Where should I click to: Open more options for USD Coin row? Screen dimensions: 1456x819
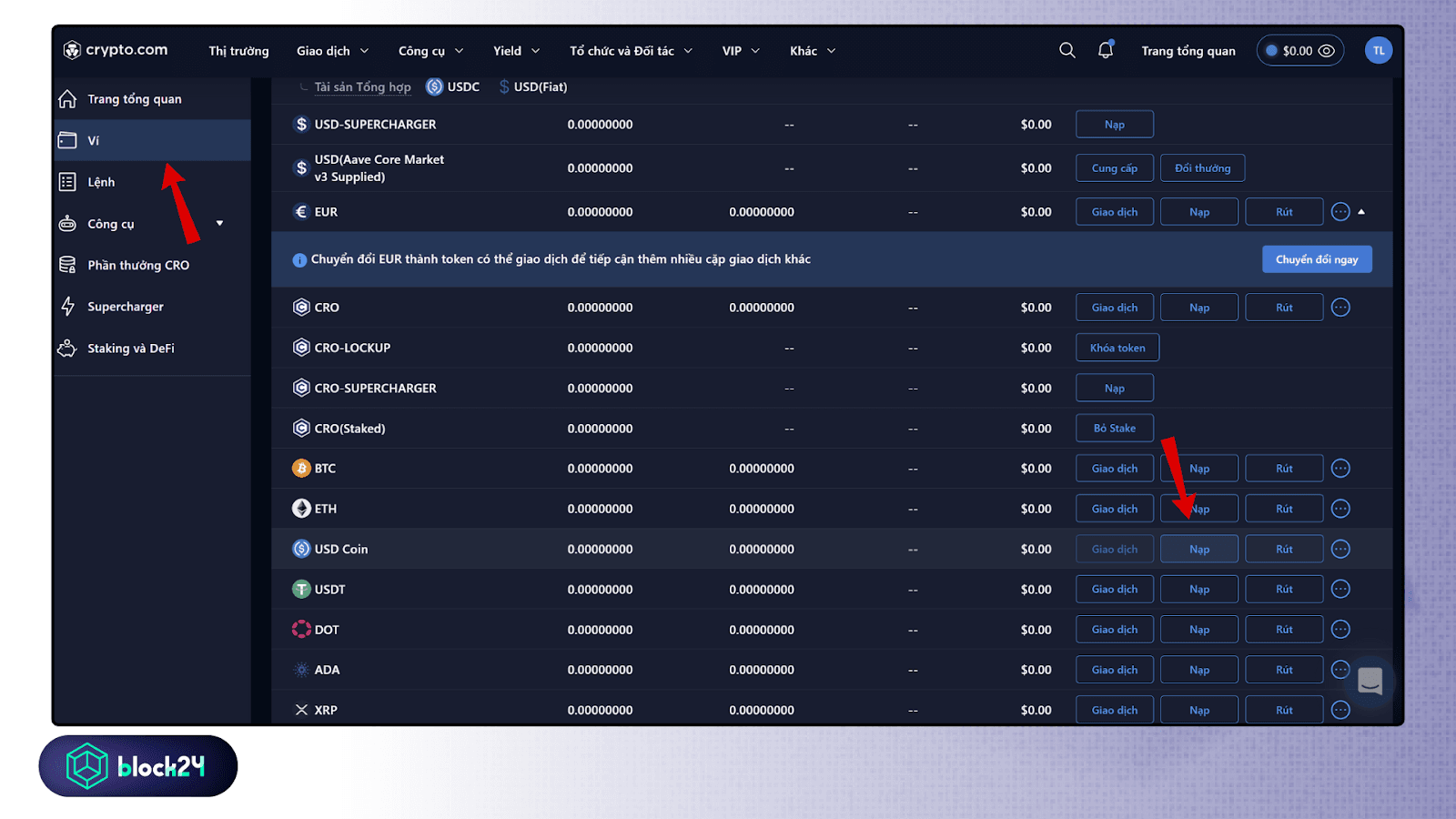point(1340,549)
